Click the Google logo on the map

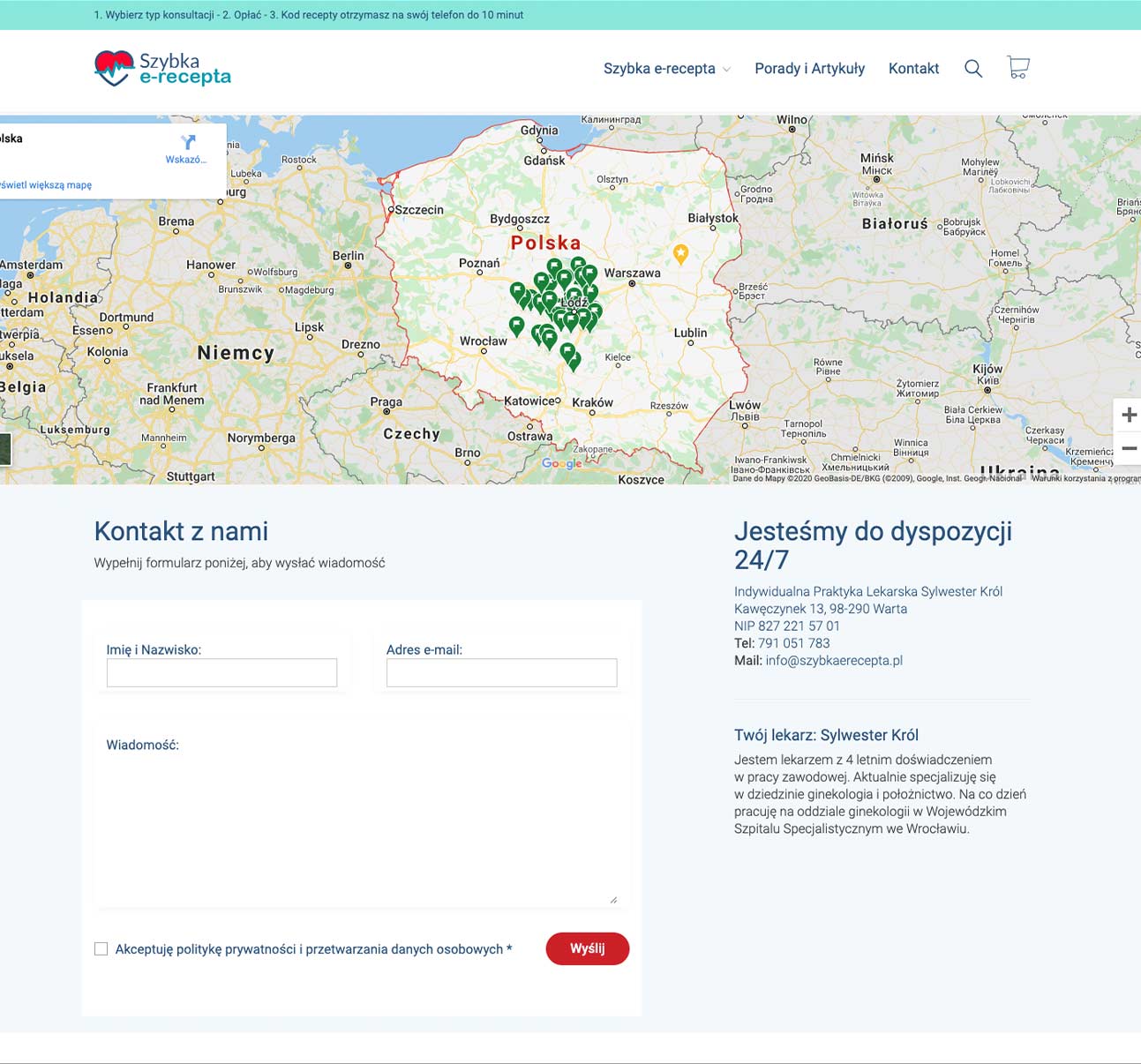pos(562,463)
